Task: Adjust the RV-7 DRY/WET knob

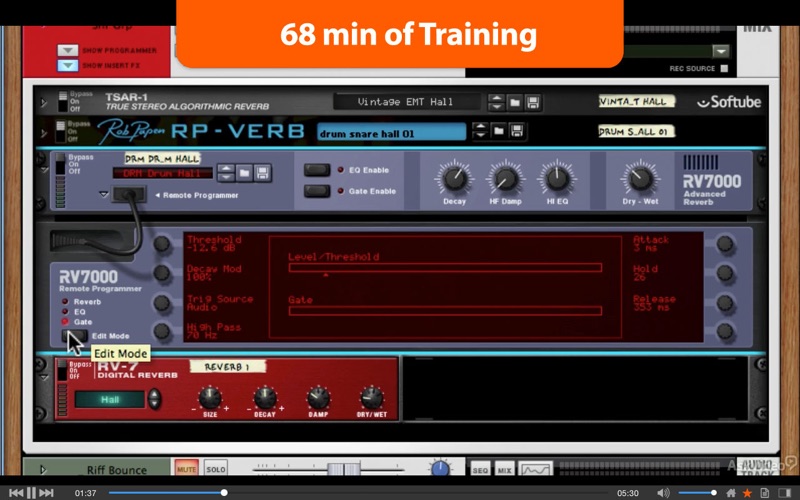Action: pos(371,397)
